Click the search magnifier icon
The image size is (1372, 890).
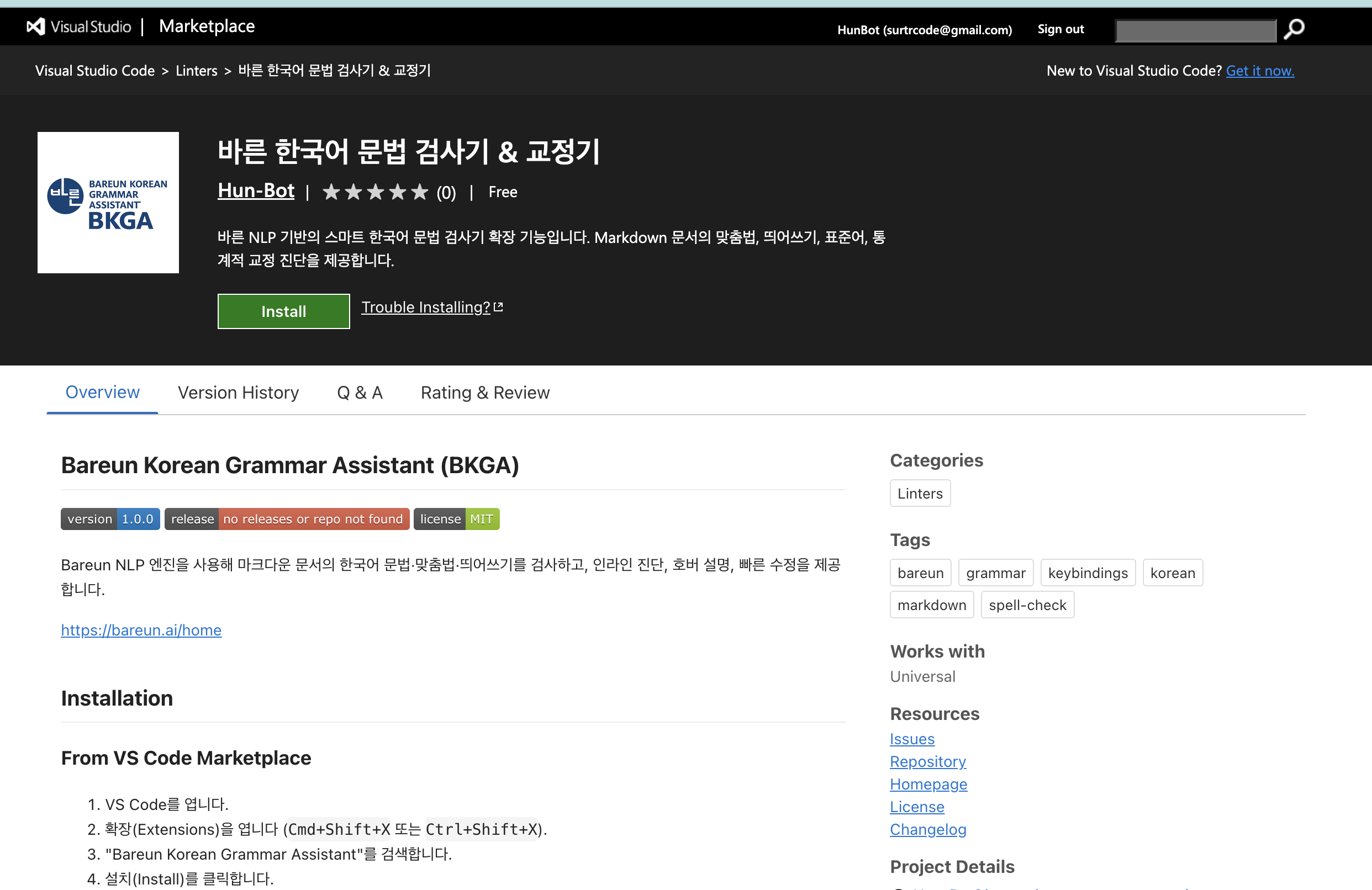pos(1293,29)
